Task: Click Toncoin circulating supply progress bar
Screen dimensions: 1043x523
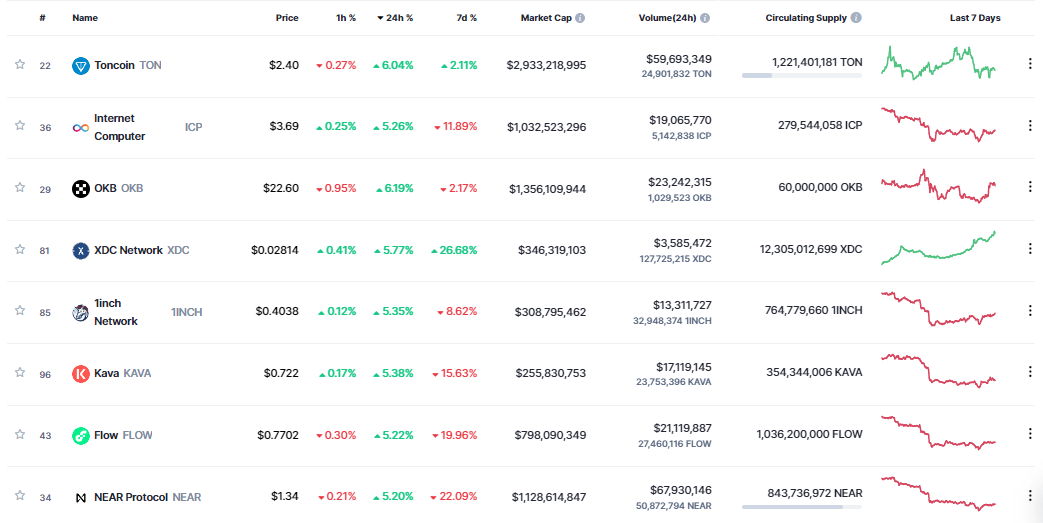Action: [802, 76]
